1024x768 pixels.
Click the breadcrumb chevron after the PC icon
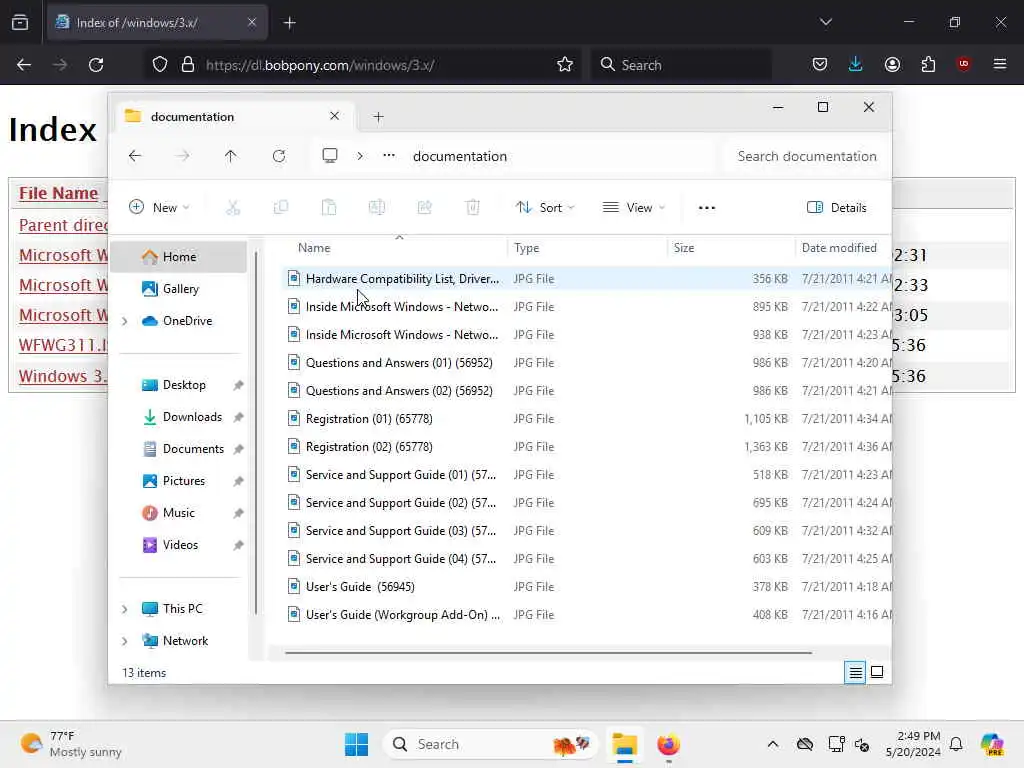[360, 156]
